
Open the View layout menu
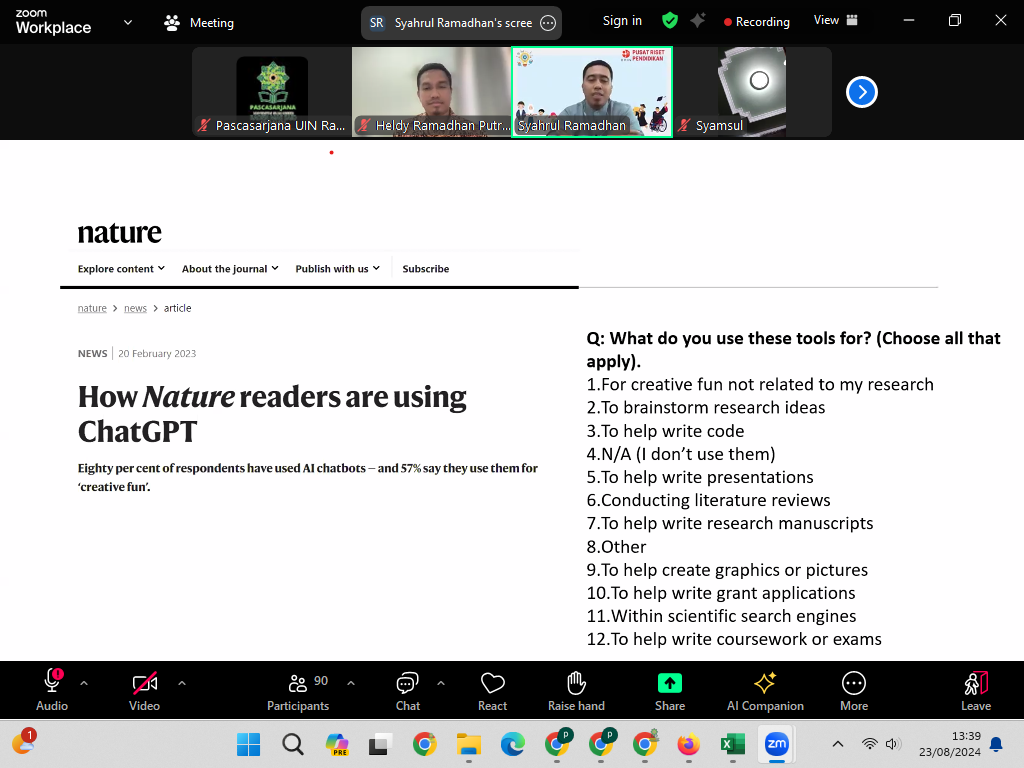coord(835,20)
